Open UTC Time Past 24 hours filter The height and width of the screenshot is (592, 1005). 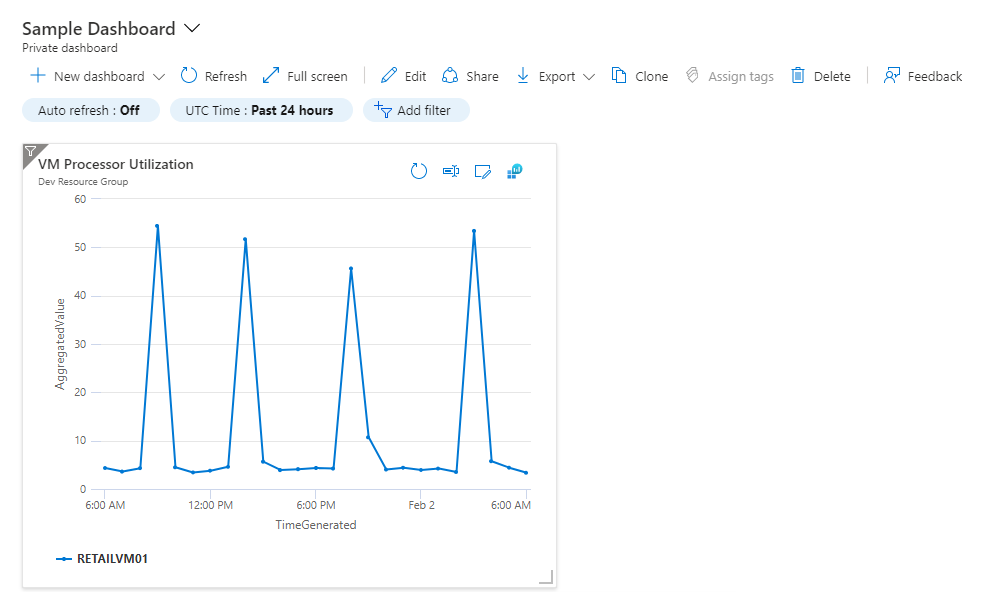[261, 110]
